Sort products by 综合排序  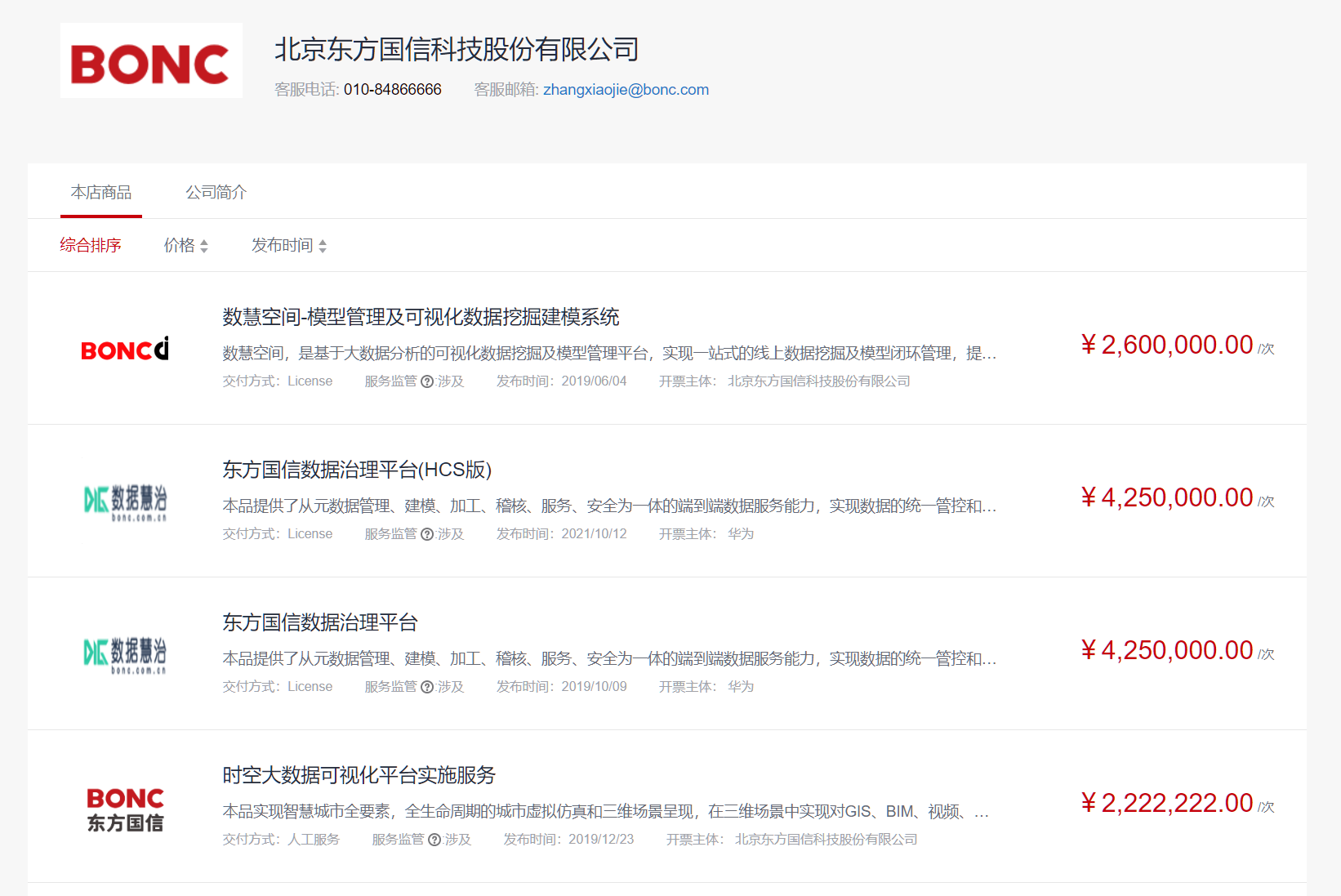tap(91, 245)
